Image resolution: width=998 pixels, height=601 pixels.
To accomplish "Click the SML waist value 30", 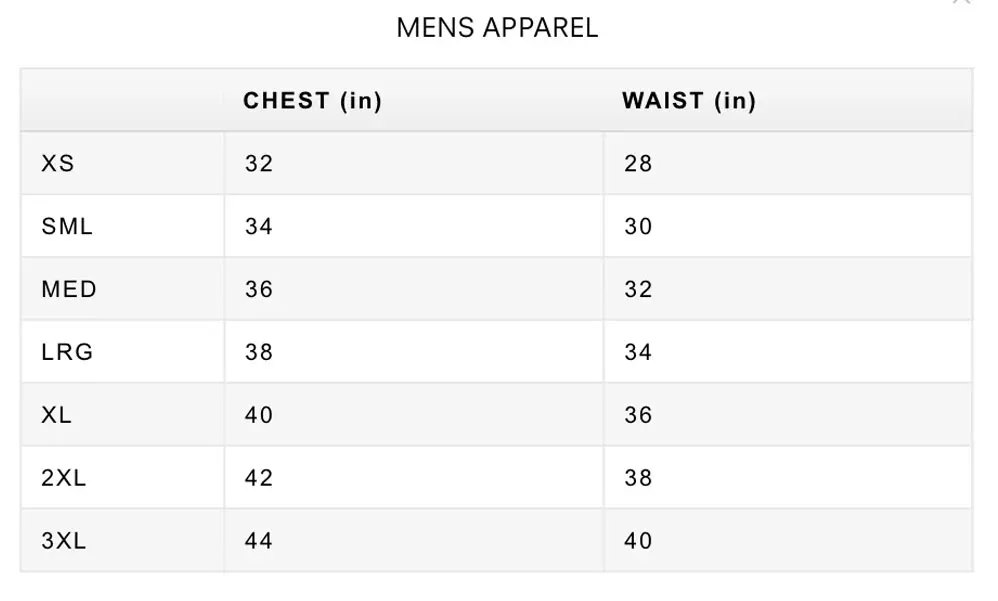I will 638,227.
